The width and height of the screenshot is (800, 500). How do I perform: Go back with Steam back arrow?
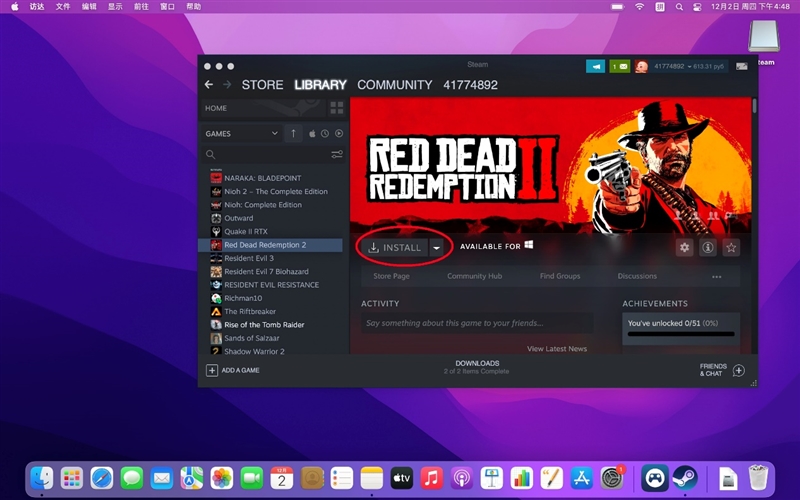coord(209,85)
